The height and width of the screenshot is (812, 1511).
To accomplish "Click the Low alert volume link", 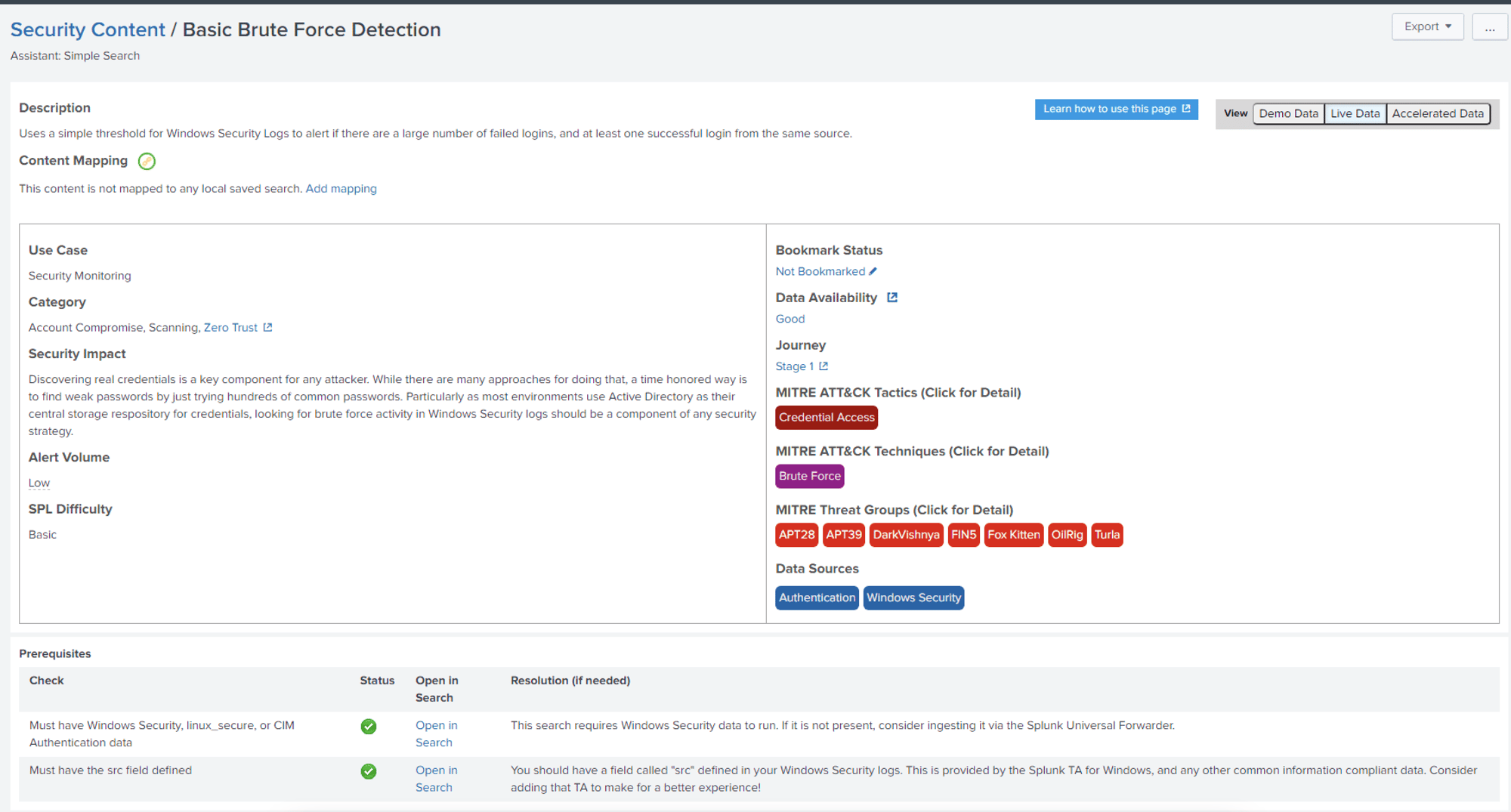I will coord(39,483).
